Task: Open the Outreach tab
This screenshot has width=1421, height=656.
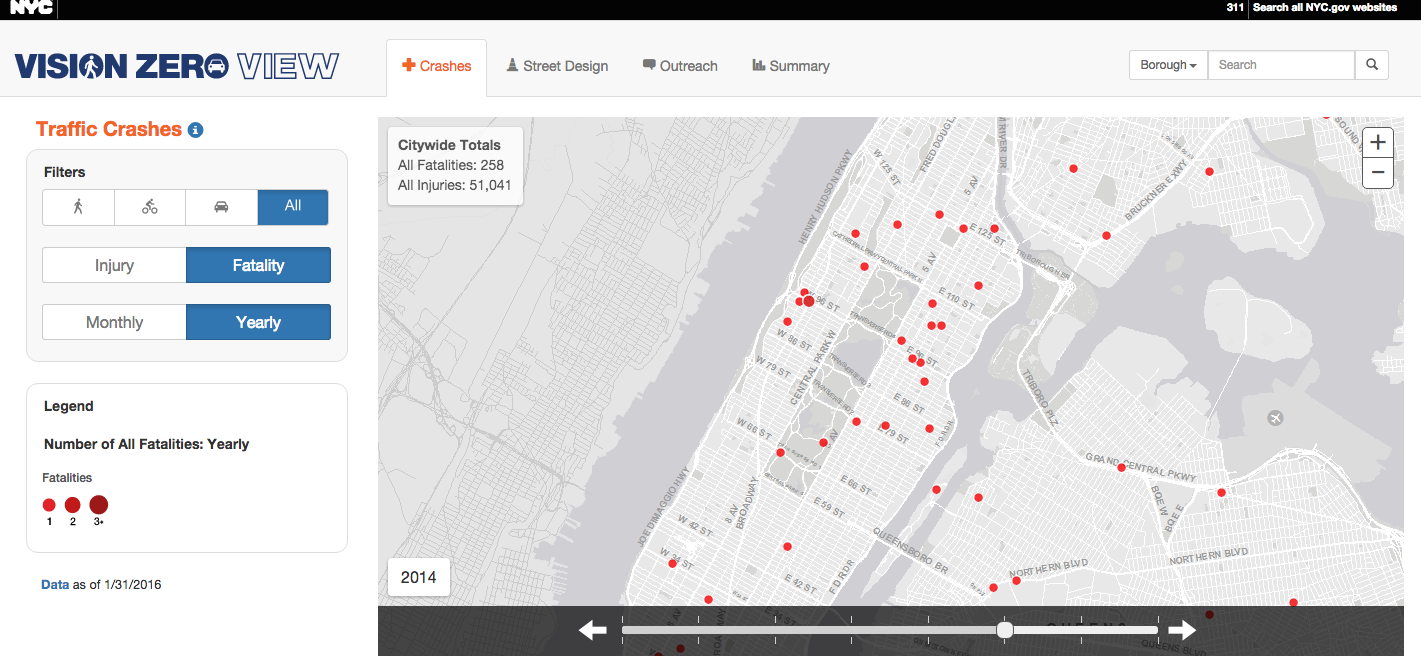Action: coord(680,67)
